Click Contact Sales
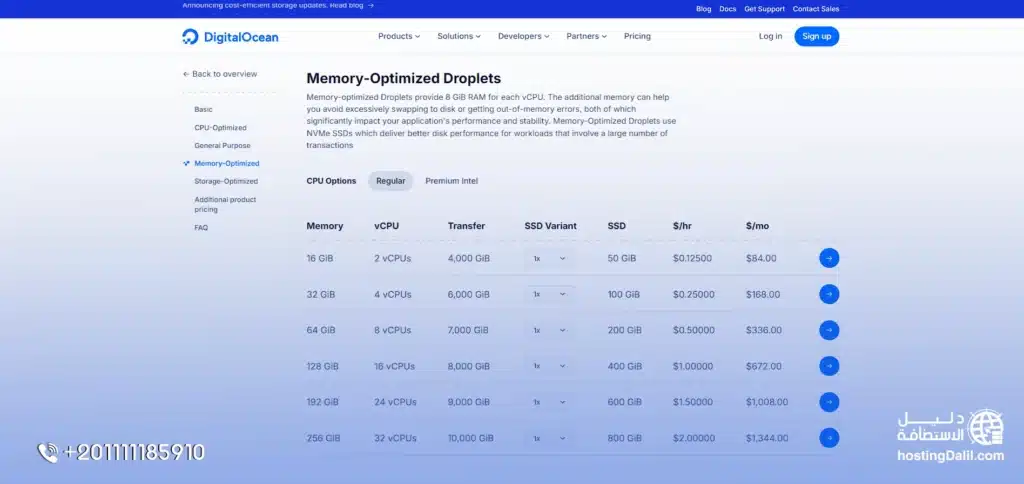 [816, 9]
